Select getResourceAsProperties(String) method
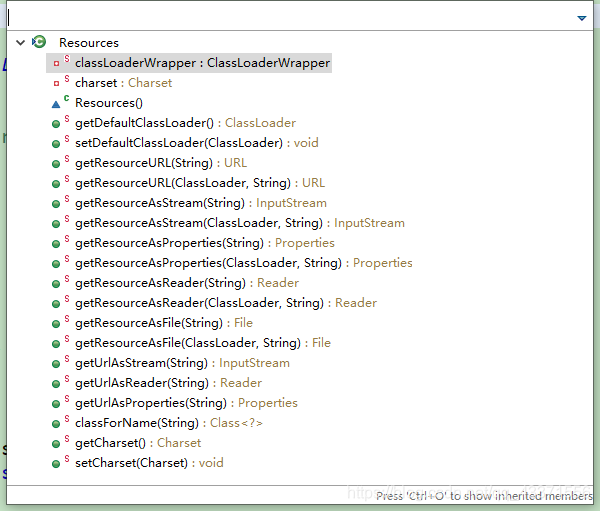Image resolution: width=600 pixels, height=511 pixels. [x=205, y=243]
